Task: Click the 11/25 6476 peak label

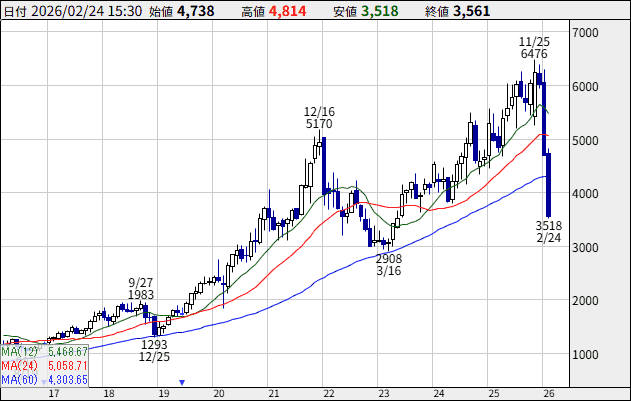Action: [534, 47]
